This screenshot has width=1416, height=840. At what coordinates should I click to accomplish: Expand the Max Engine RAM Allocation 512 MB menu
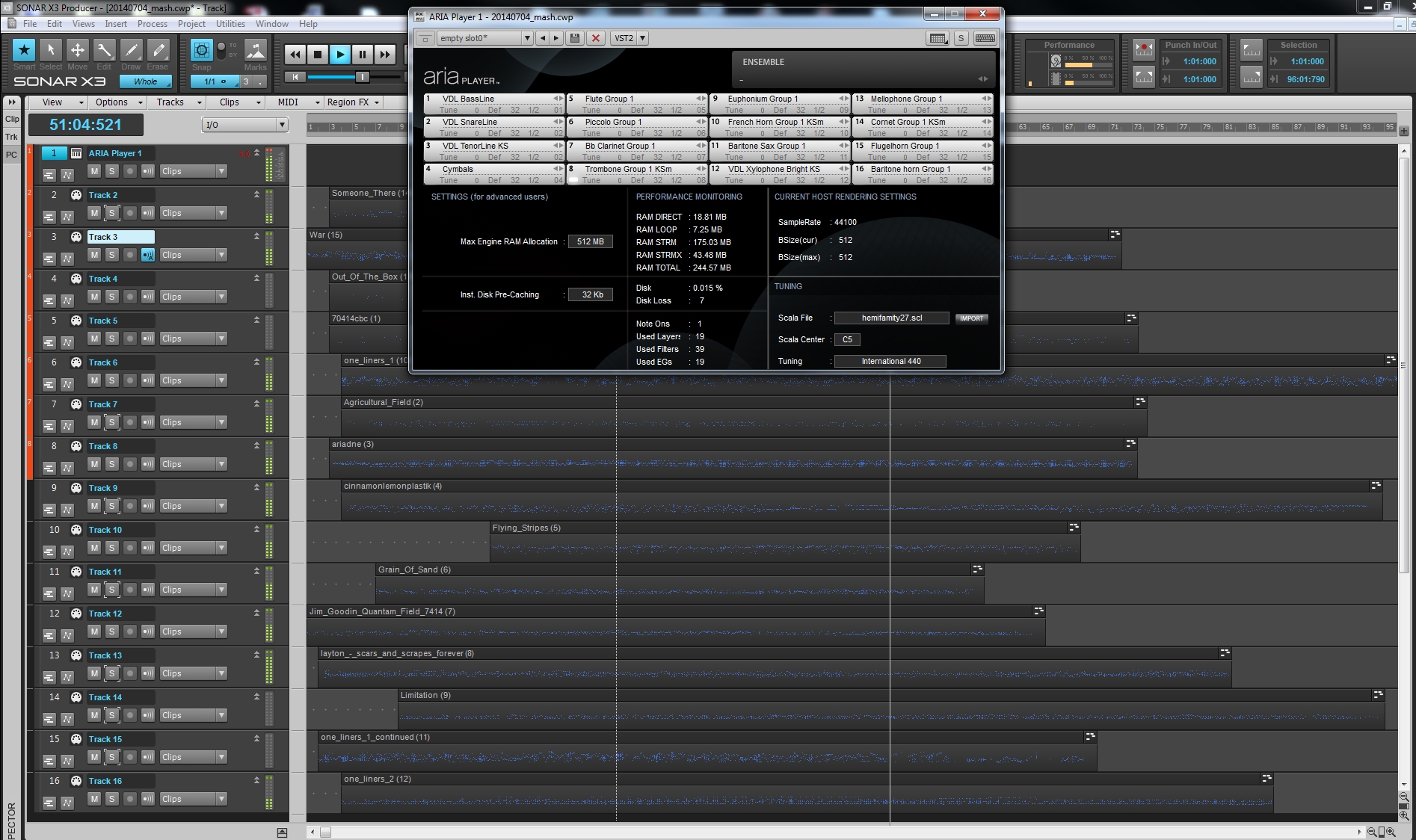click(x=590, y=241)
